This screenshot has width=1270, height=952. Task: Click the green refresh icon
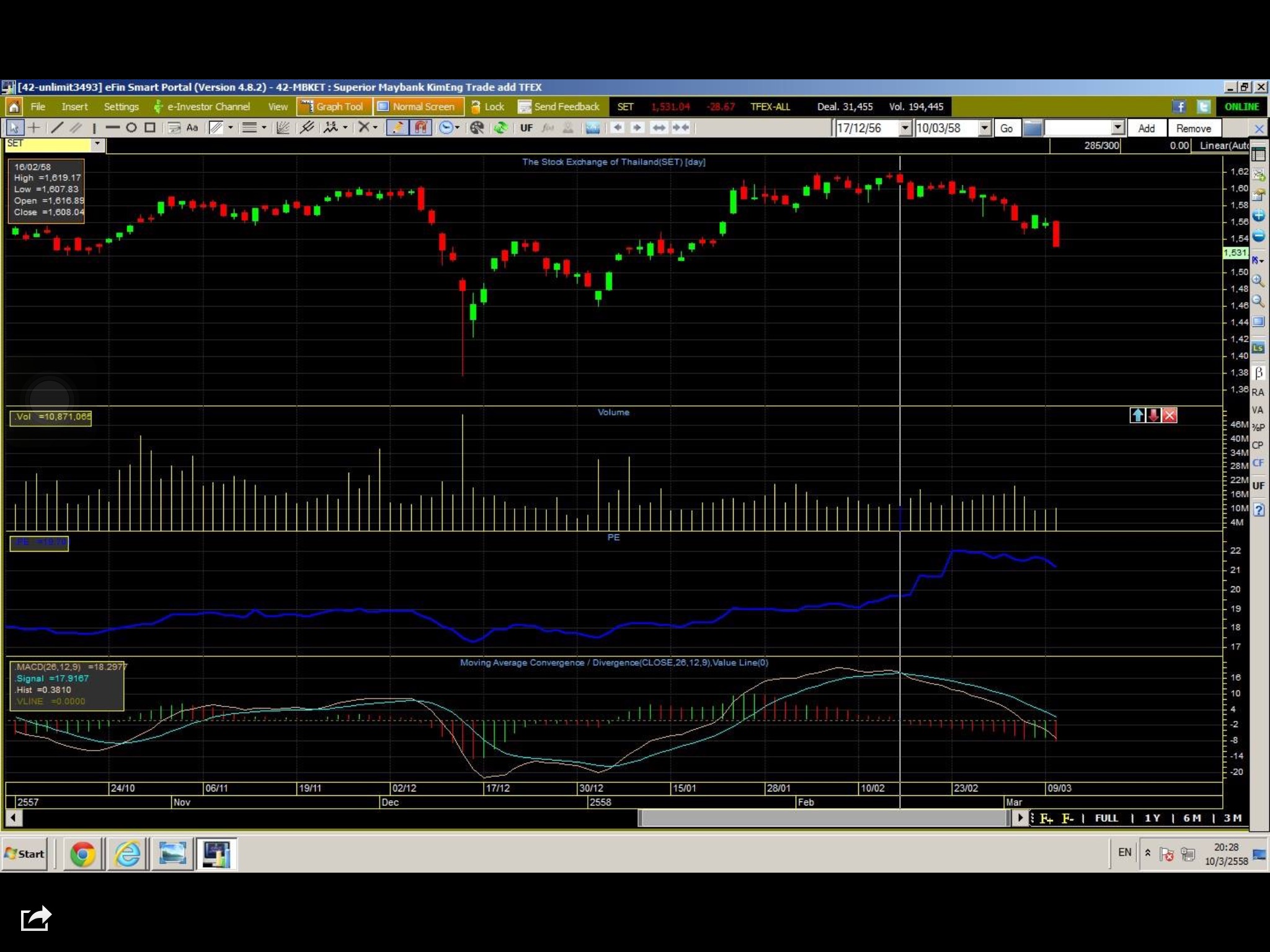point(500,128)
